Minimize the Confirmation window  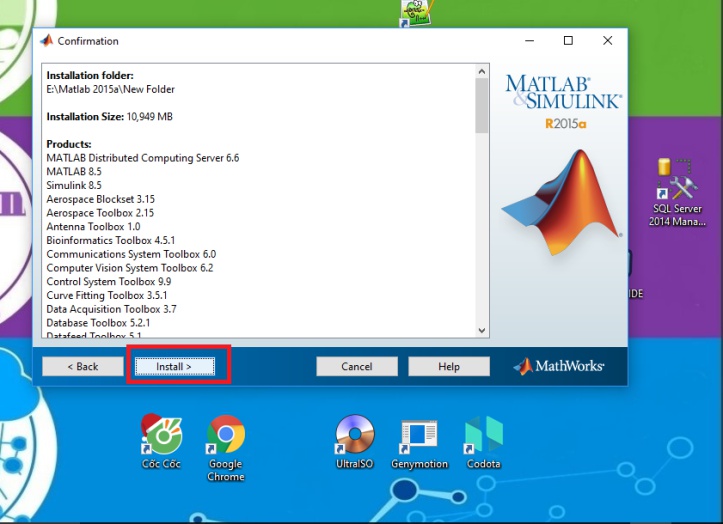[529, 41]
